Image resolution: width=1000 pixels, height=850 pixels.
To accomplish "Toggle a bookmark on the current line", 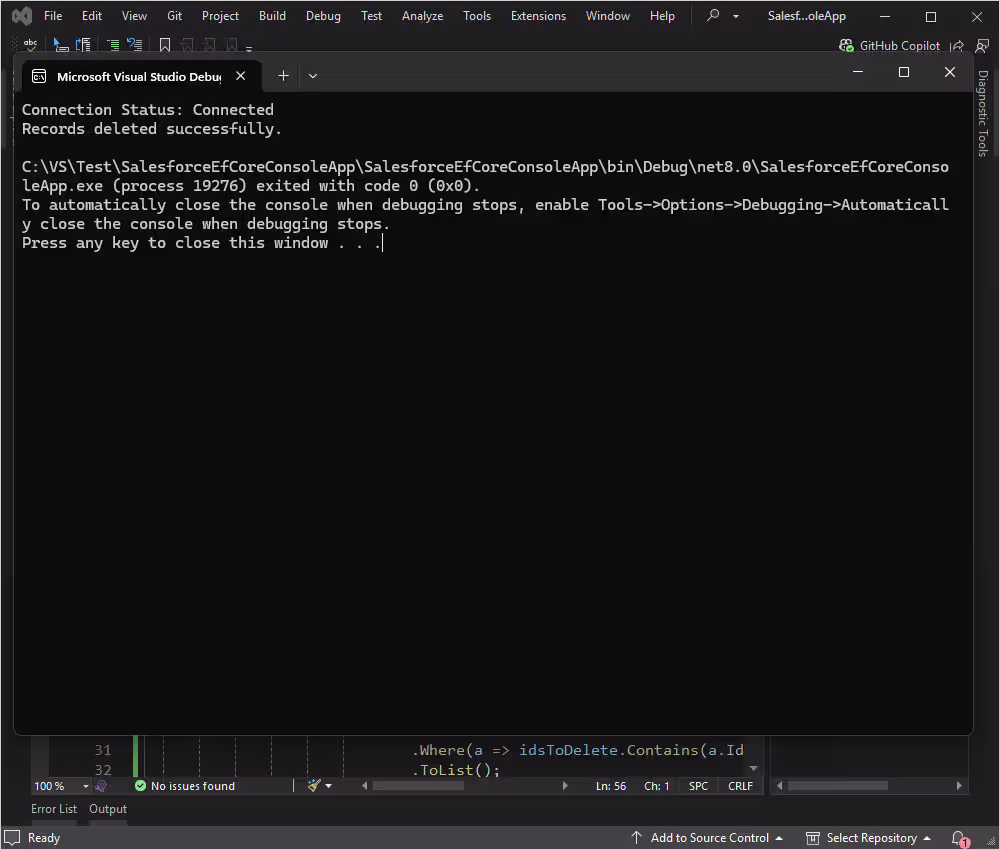I will pyautogui.click(x=164, y=44).
